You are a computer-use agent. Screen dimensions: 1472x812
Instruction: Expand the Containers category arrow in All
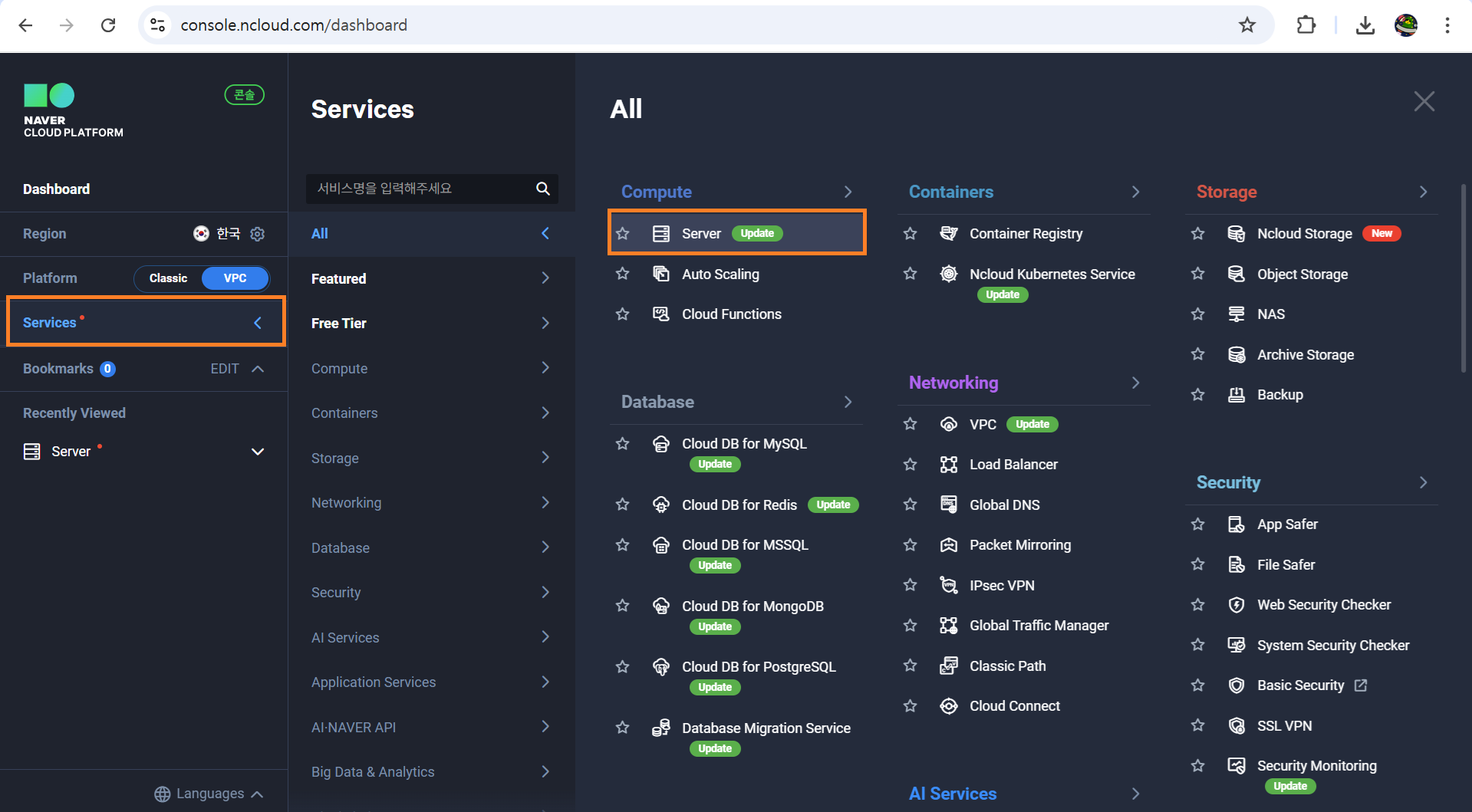[x=1135, y=192]
